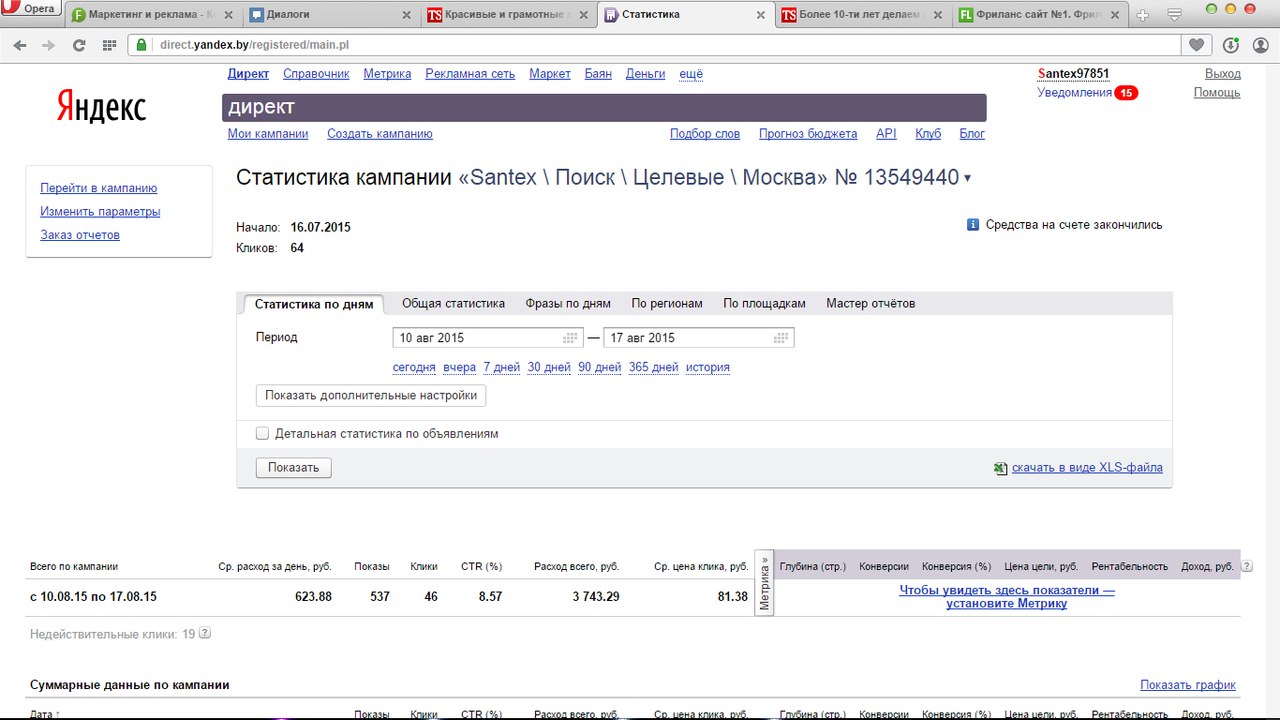Open the По площадкам tab
The width and height of the screenshot is (1280, 720).
764,303
